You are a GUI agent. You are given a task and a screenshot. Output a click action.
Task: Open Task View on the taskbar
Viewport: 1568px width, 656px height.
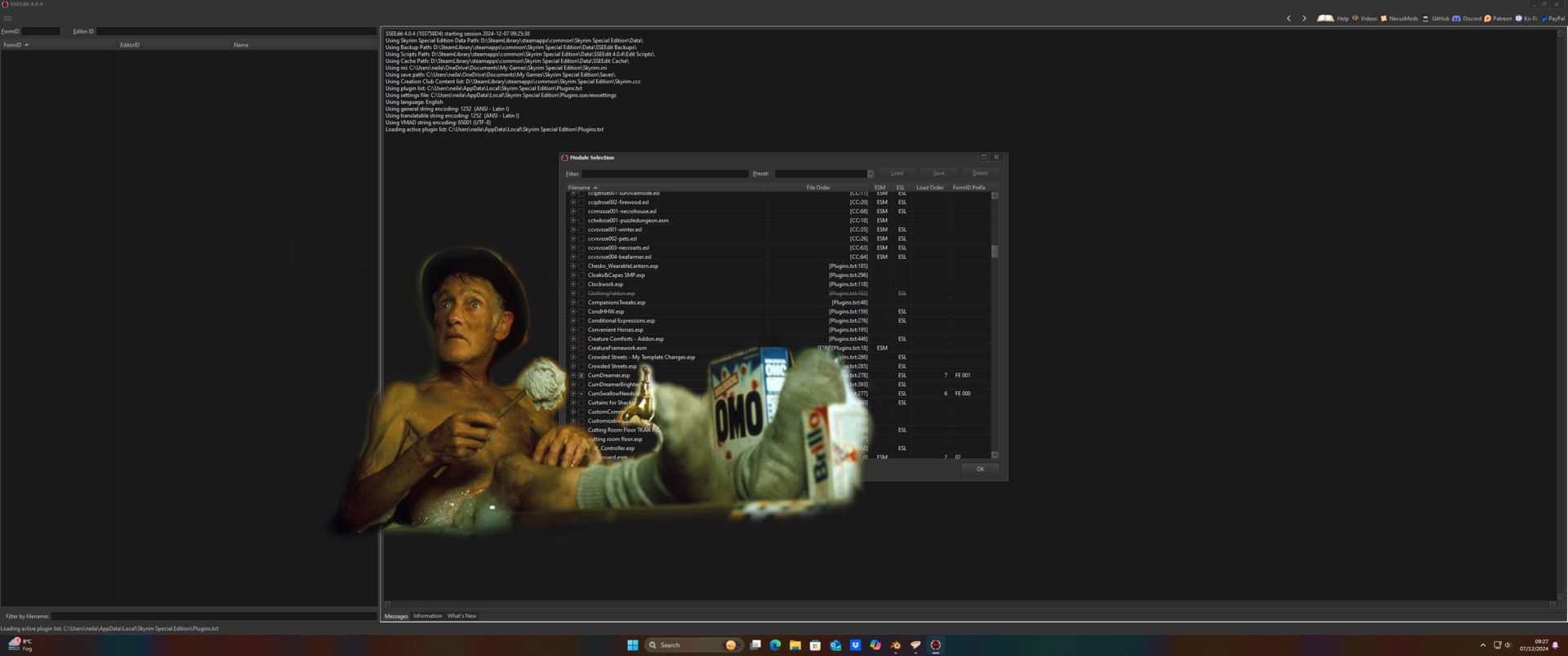[x=755, y=645]
